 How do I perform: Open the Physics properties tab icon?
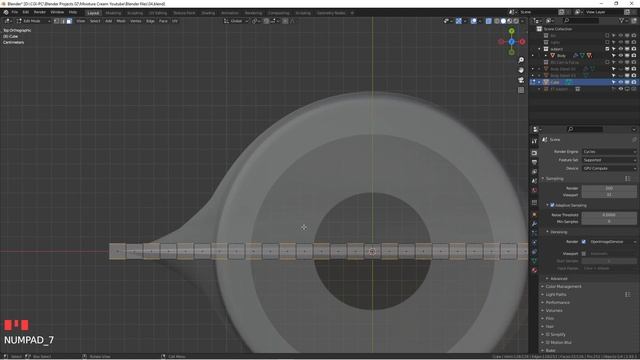534,242
